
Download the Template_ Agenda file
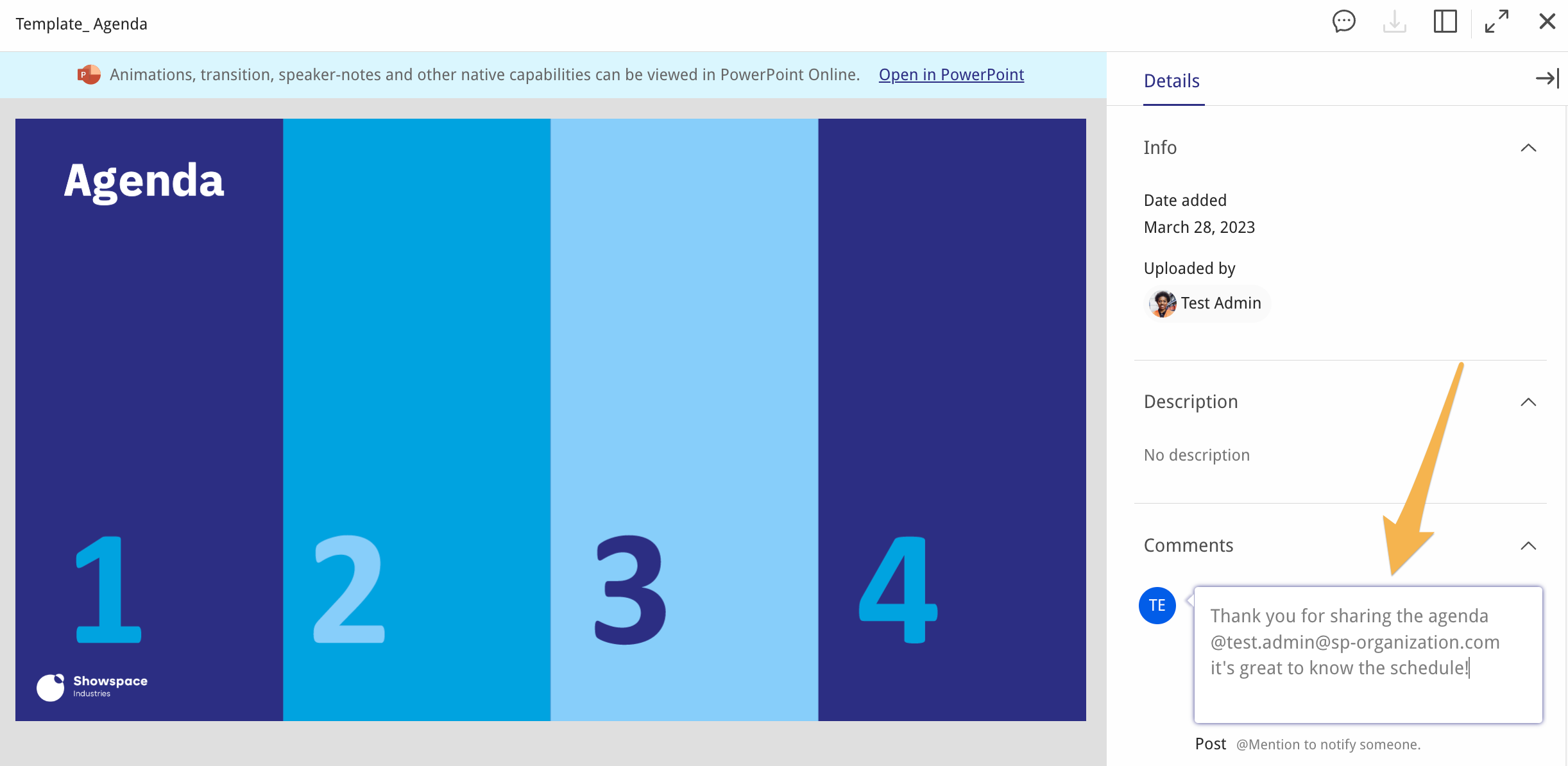(1394, 21)
